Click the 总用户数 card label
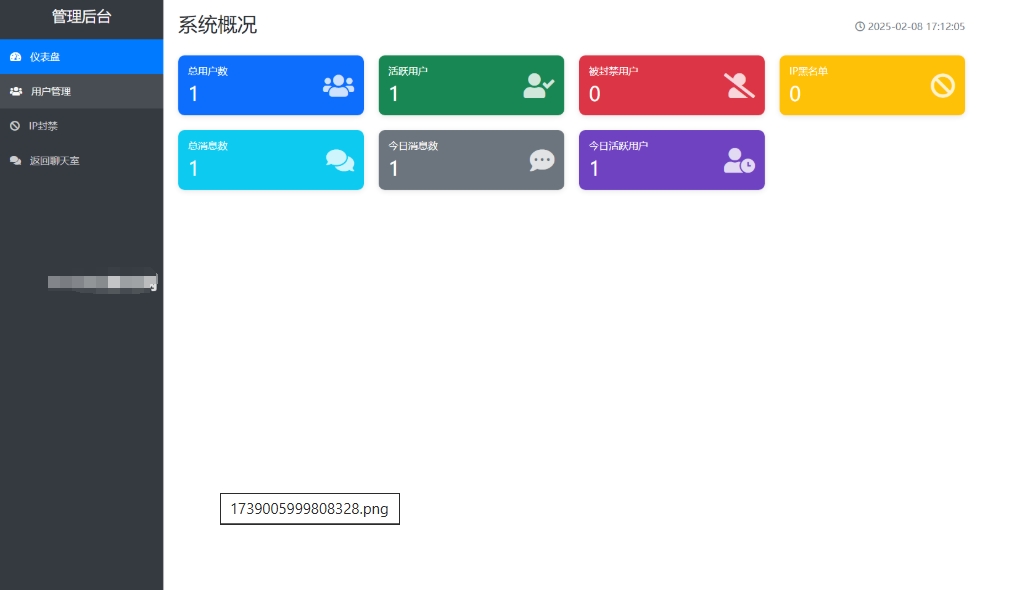 coord(208,71)
